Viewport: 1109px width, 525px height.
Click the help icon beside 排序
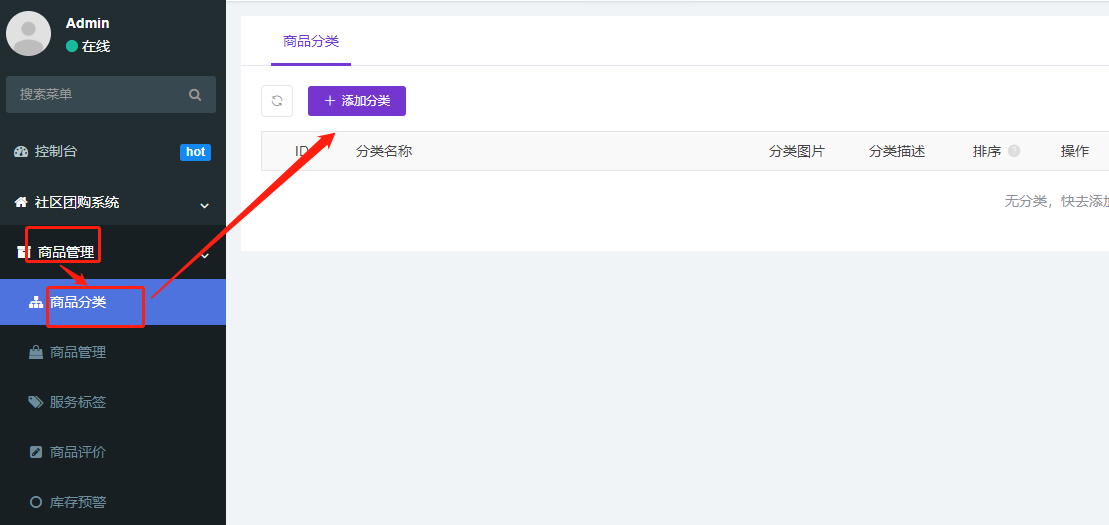pos(1014,151)
